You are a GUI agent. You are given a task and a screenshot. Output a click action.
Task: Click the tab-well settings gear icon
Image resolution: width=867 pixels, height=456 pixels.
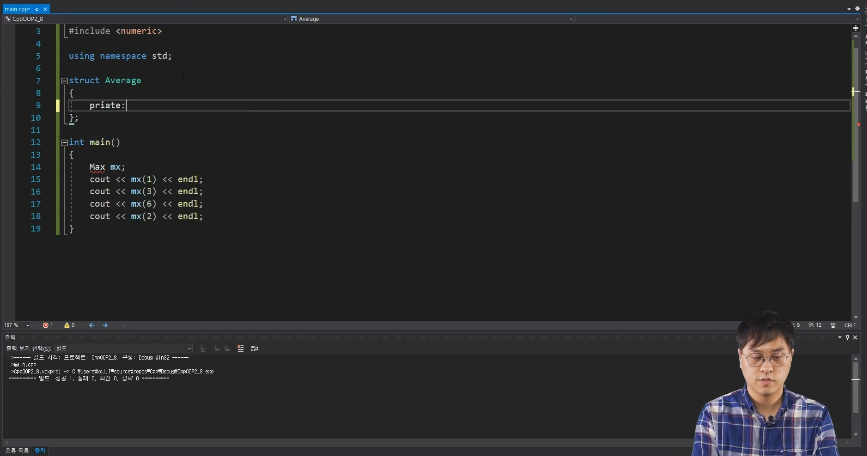pos(857,9)
